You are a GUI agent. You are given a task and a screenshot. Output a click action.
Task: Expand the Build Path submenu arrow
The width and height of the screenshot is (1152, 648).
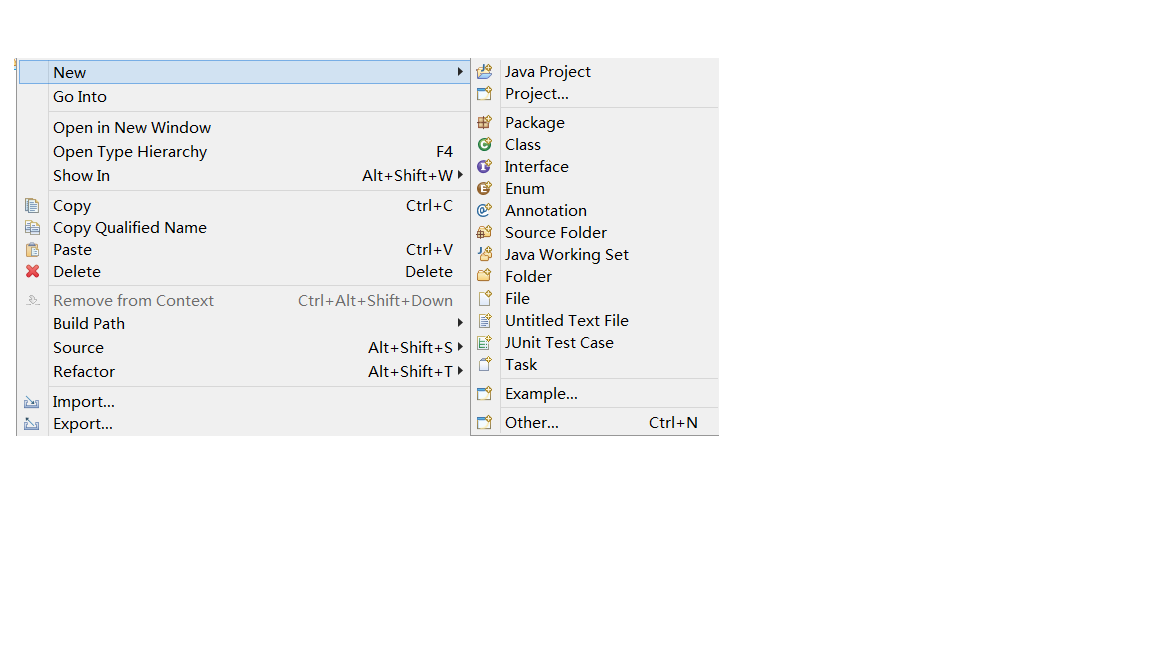[x=460, y=323]
